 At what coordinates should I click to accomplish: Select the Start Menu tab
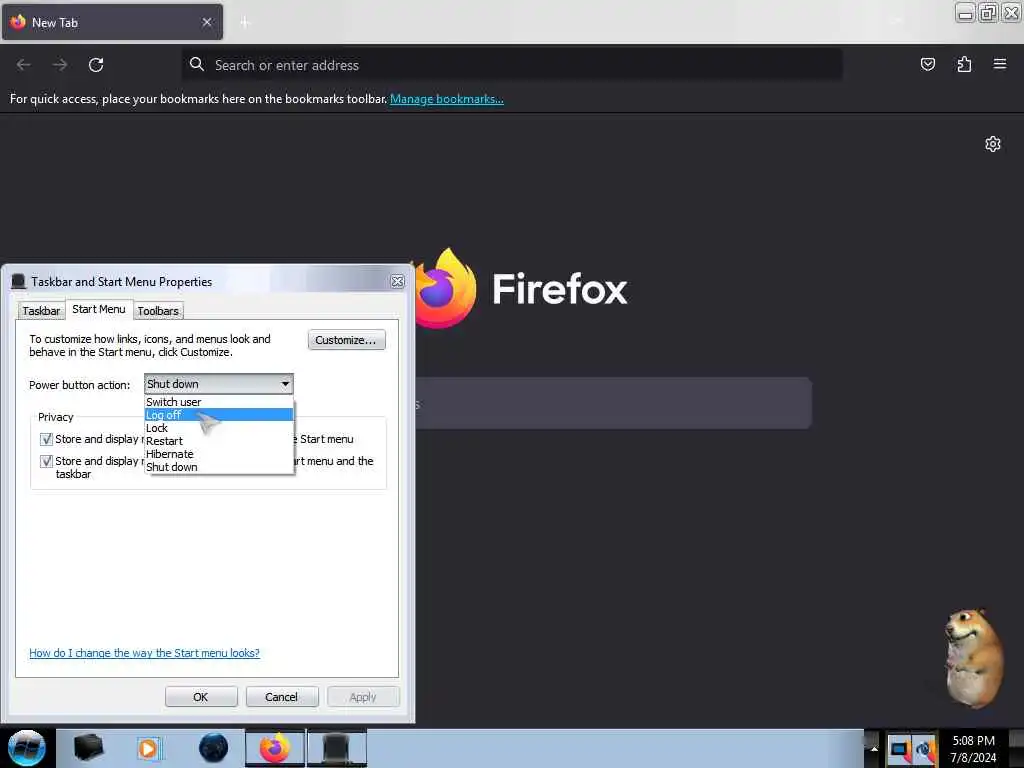[x=99, y=309]
